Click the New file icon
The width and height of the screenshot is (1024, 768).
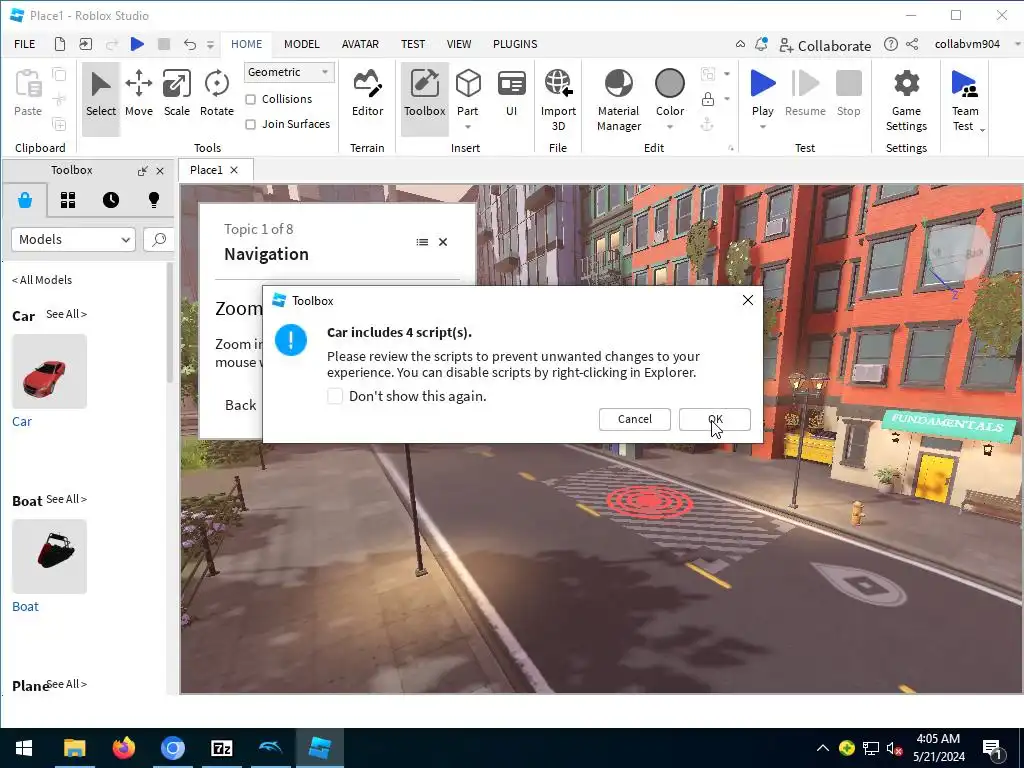pos(59,44)
